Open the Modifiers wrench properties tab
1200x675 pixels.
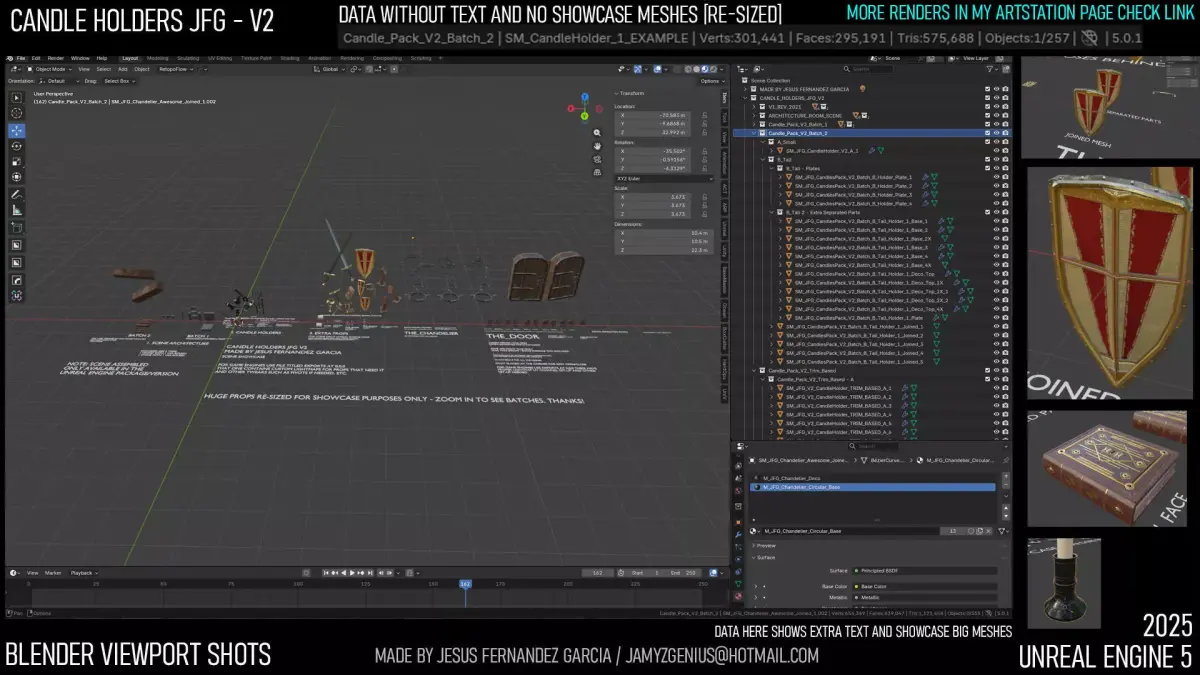[738, 534]
